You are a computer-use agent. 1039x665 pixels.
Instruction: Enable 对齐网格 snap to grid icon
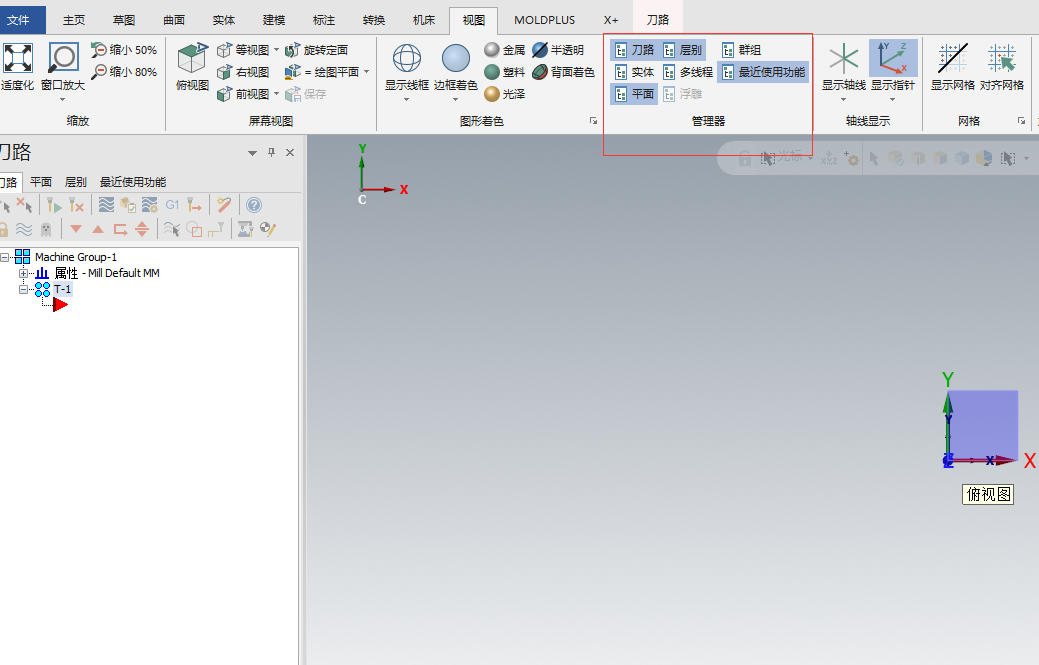tap(1000, 62)
